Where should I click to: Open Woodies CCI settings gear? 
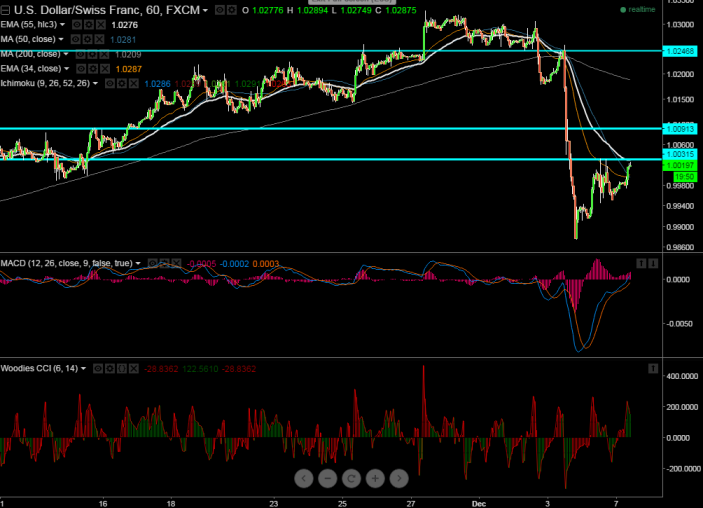click(110, 369)
